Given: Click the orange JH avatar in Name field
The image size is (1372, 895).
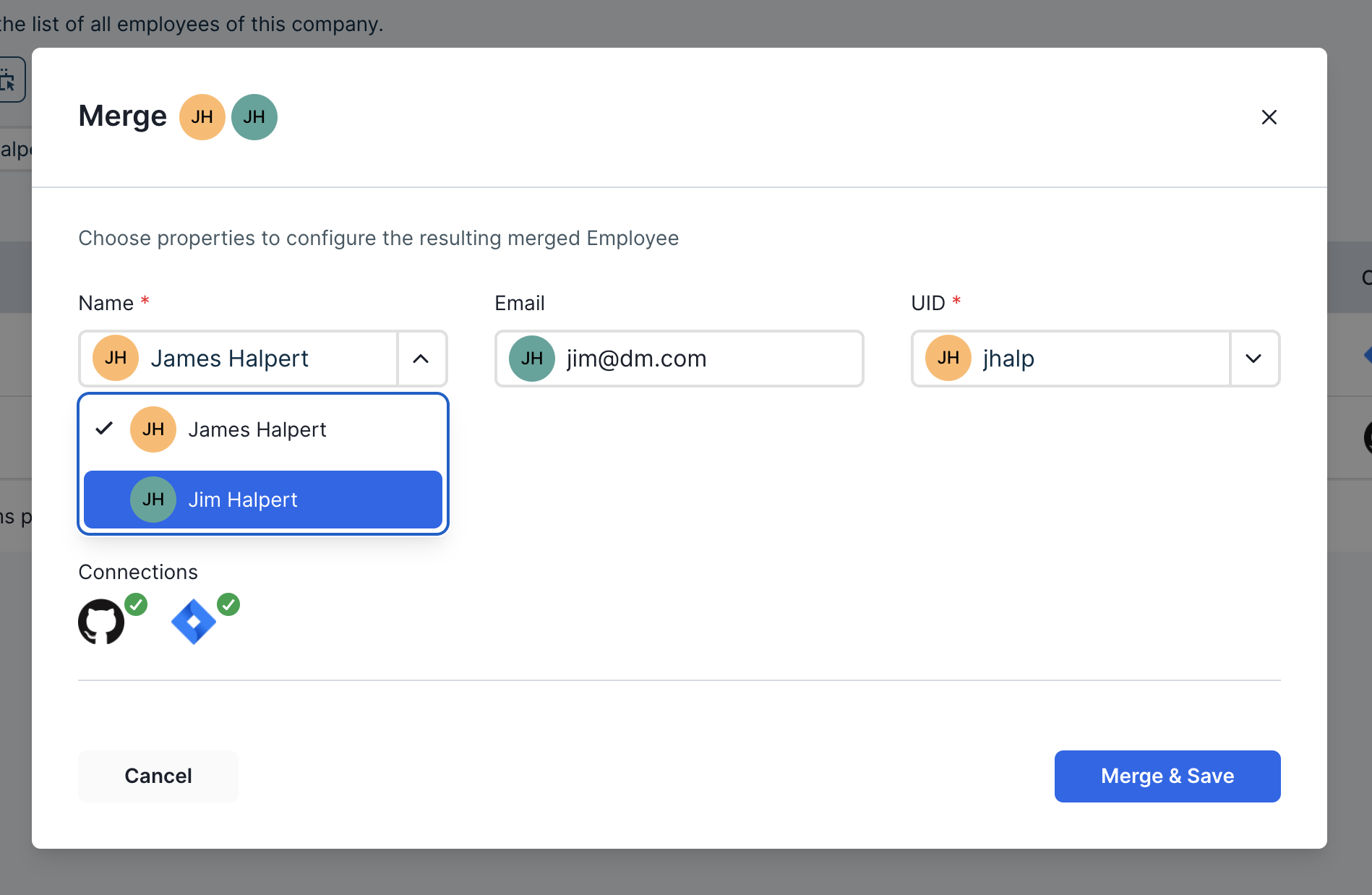Looking at the screenshot, I should pyautogui.click(x=116, y=359).
